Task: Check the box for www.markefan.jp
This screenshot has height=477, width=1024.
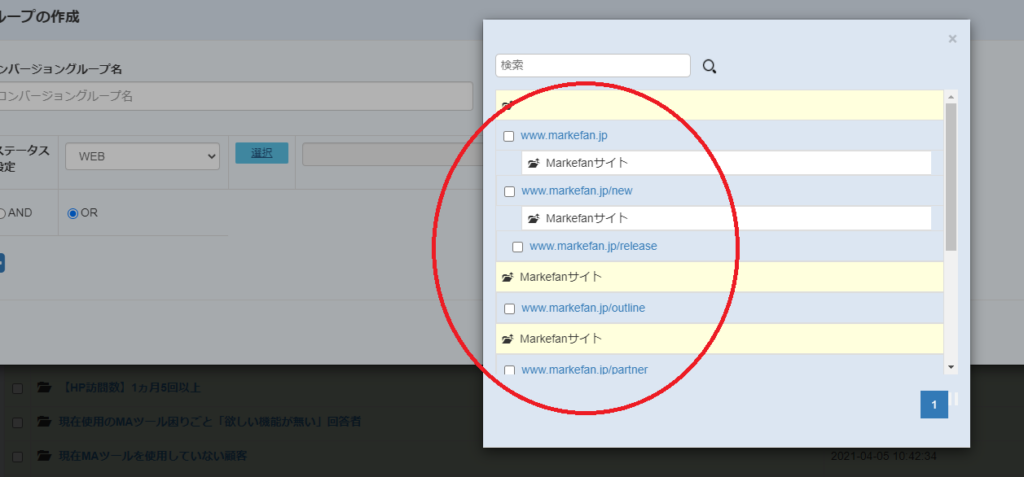Action: (509, 137)
